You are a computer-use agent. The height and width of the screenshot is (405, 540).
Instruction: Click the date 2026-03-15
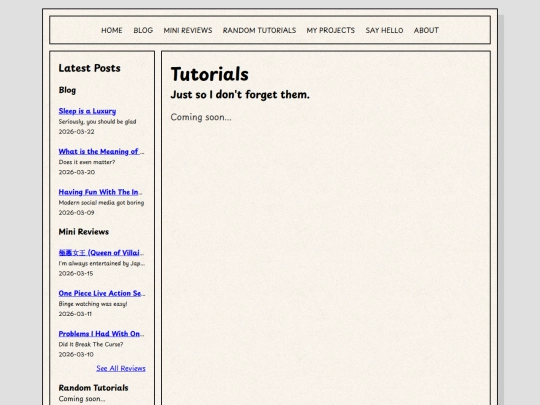pyautogui.click(x=76, y=273)
